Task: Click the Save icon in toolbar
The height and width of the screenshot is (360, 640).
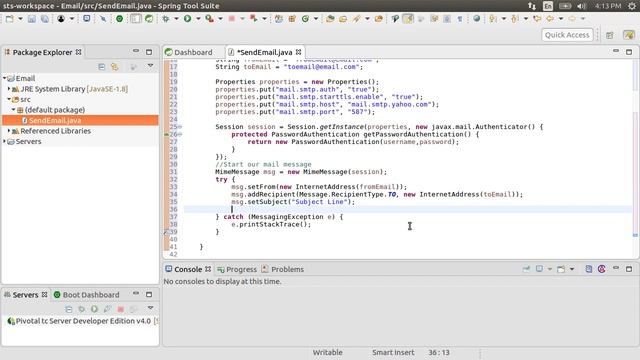Action: [31, 19]
